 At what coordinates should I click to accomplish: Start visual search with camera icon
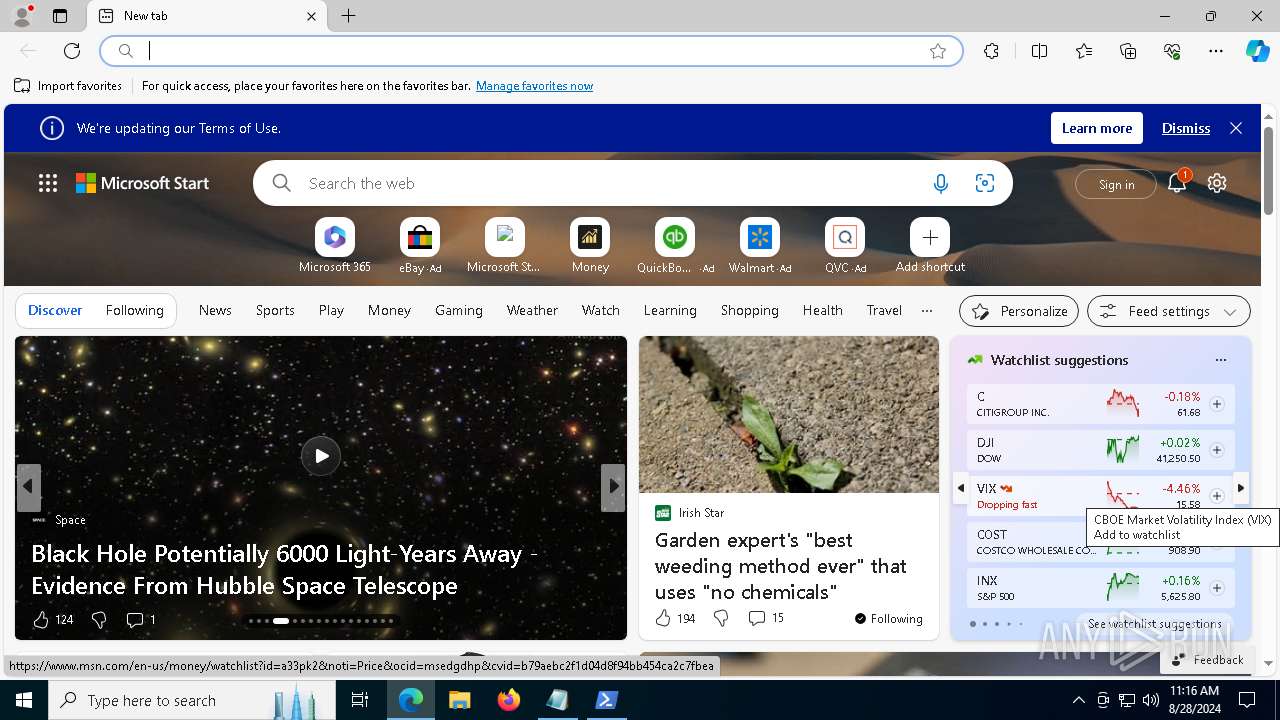click(985, 183)
